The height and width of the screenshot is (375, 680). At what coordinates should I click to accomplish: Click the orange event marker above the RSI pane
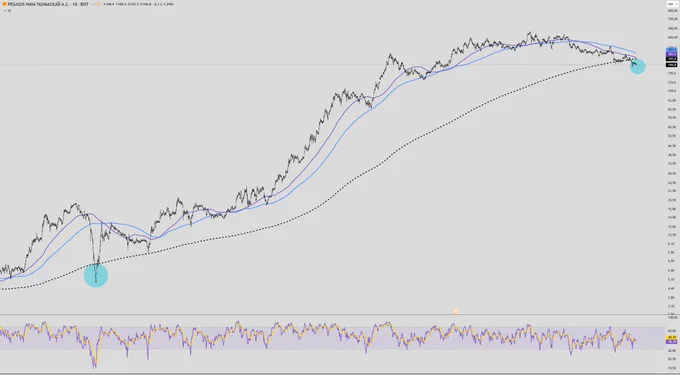[x=456, y=311]
